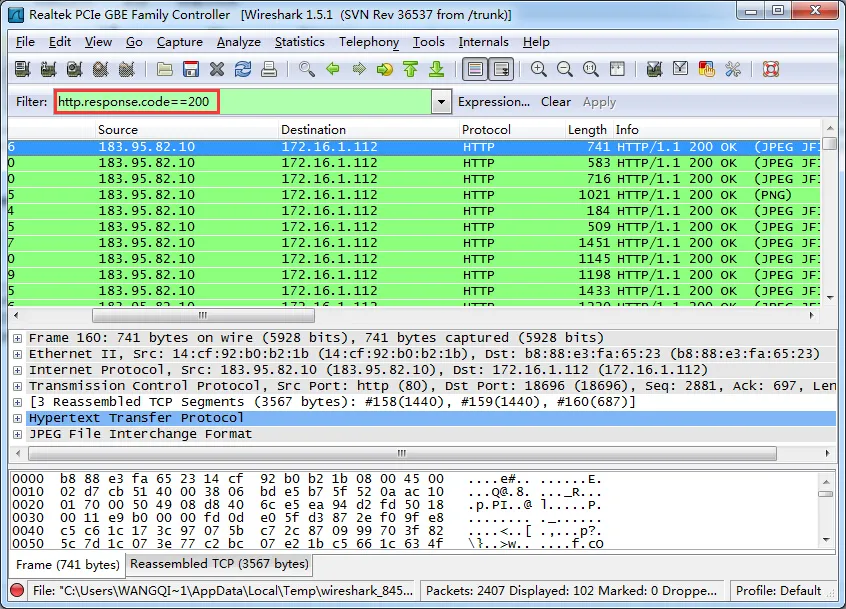The image size is (846, 609).
Task: Find a packet magnifier icon
Action: [x=306, y=69]
